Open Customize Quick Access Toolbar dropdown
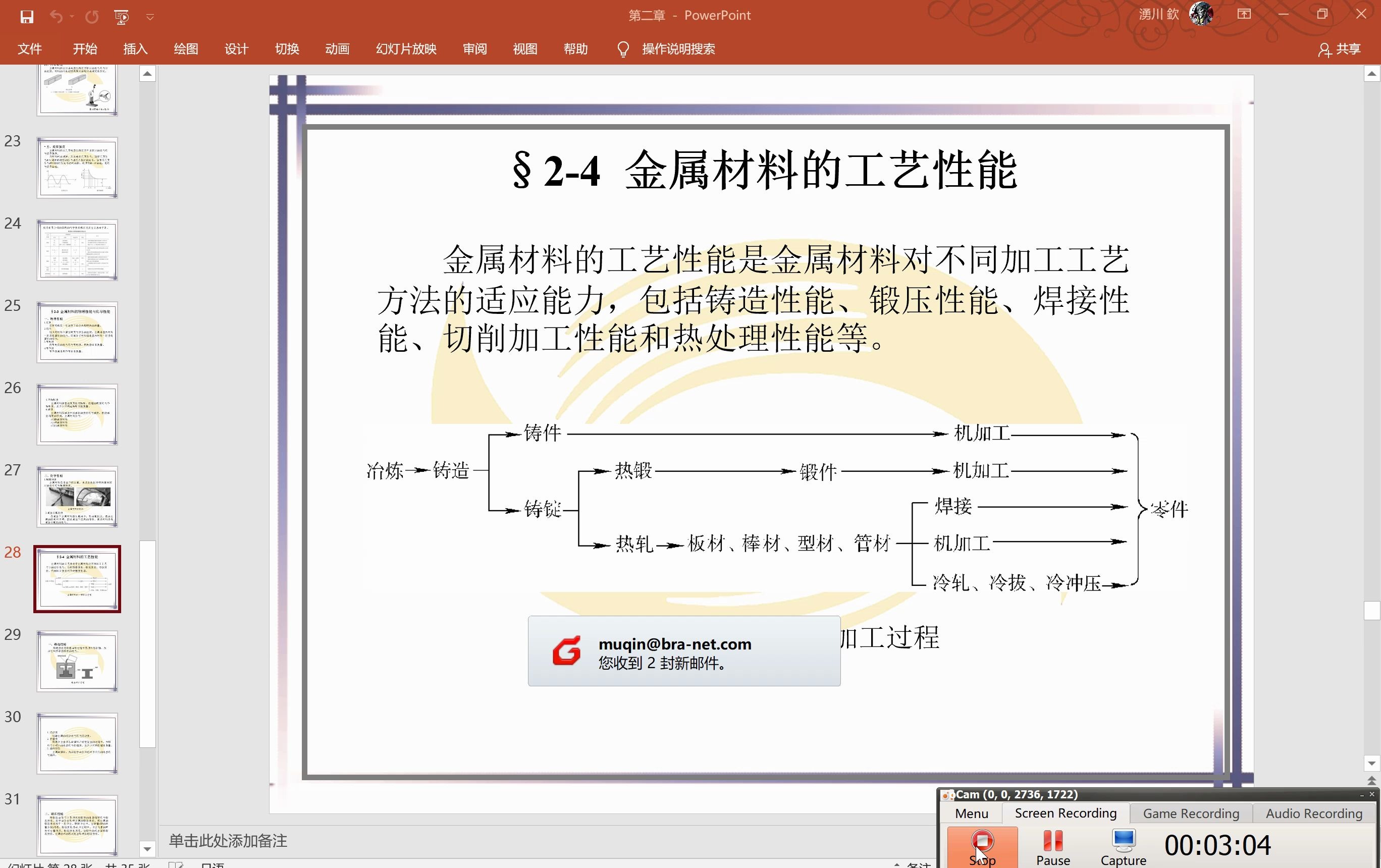Viewport: 1381px width, 868px height. [x=150, y=17]
